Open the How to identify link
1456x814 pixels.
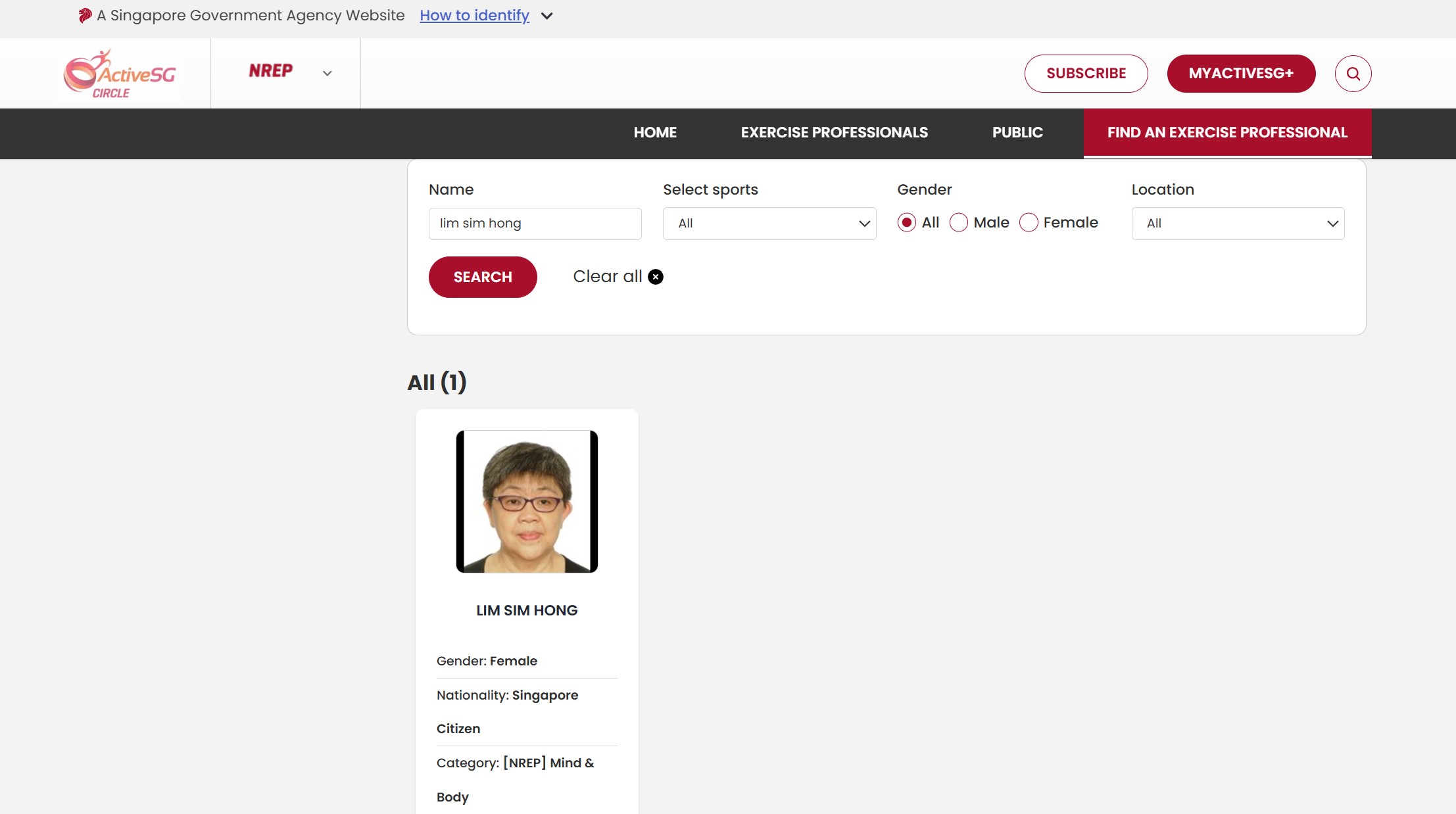[474, 15]
